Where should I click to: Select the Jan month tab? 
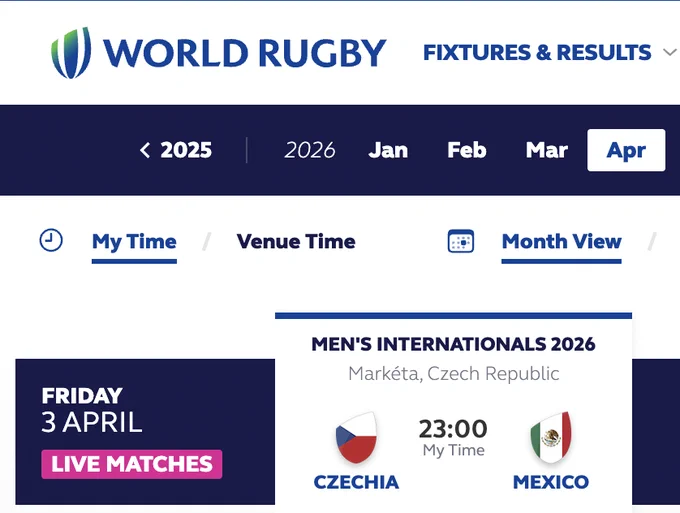point(388,150)
